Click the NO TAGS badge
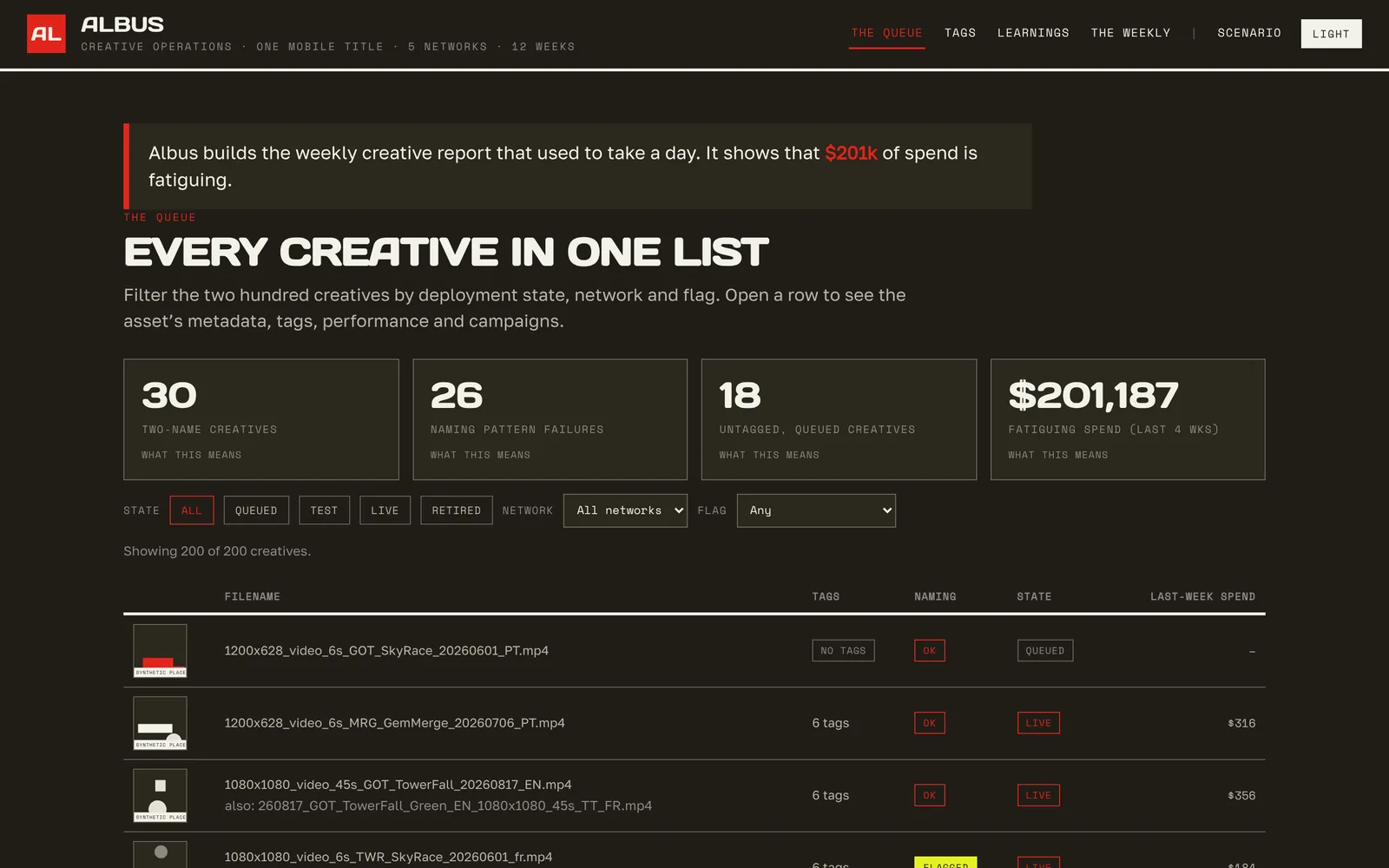The image size is (1389, 868). tap(843, 651)
